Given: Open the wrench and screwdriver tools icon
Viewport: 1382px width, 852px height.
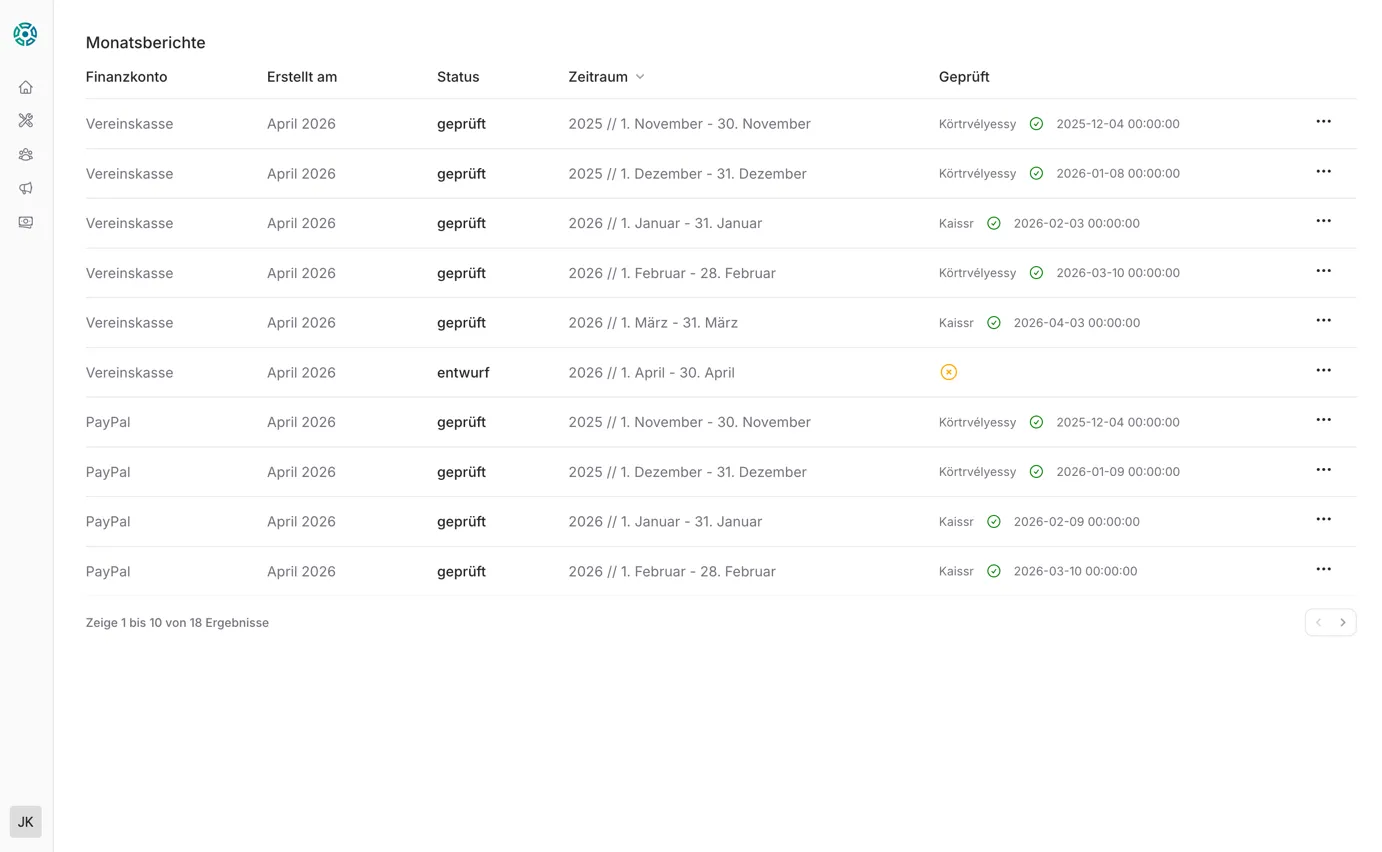Looking at the screenshot, I should point(26,121).
